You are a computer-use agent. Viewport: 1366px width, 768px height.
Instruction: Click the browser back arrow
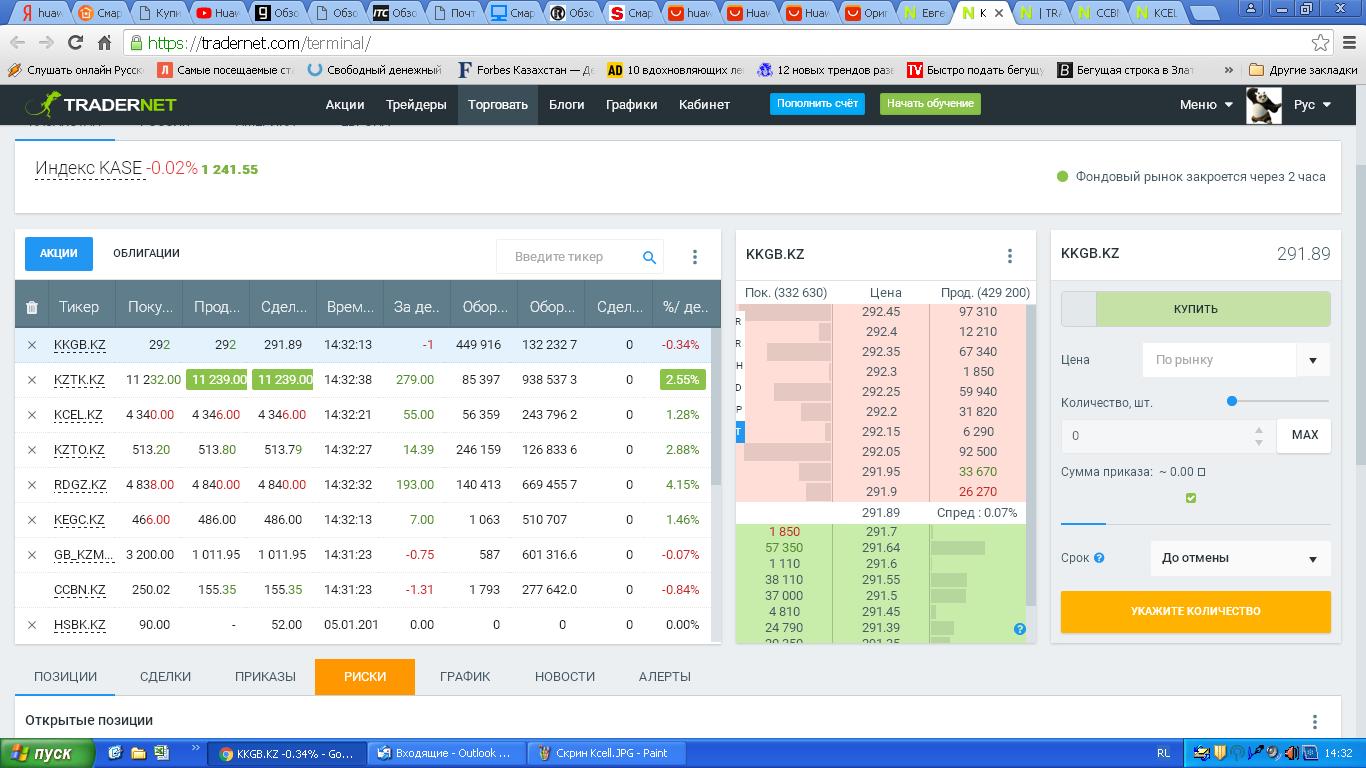point(17,43)
